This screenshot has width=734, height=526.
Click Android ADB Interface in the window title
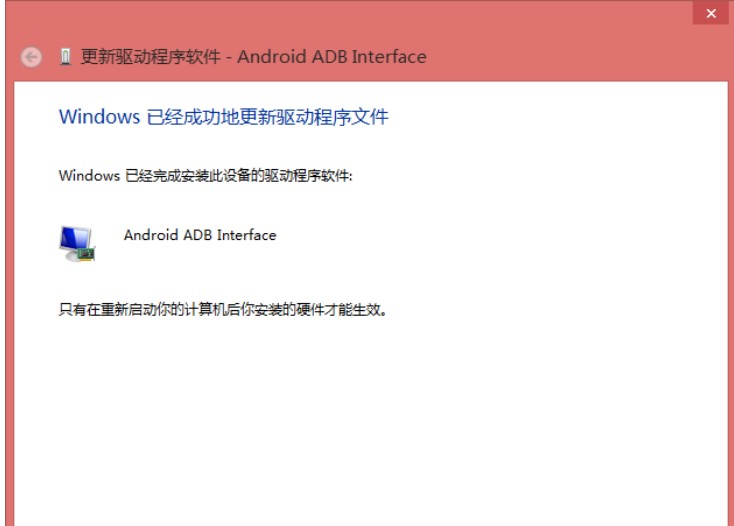tap(333, 57)
